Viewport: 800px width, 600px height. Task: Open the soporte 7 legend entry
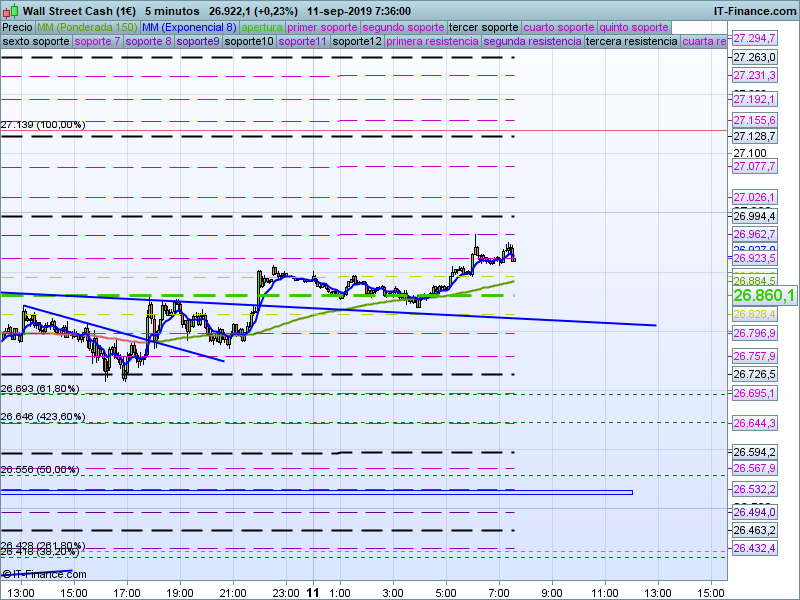[x=97, y=41]
